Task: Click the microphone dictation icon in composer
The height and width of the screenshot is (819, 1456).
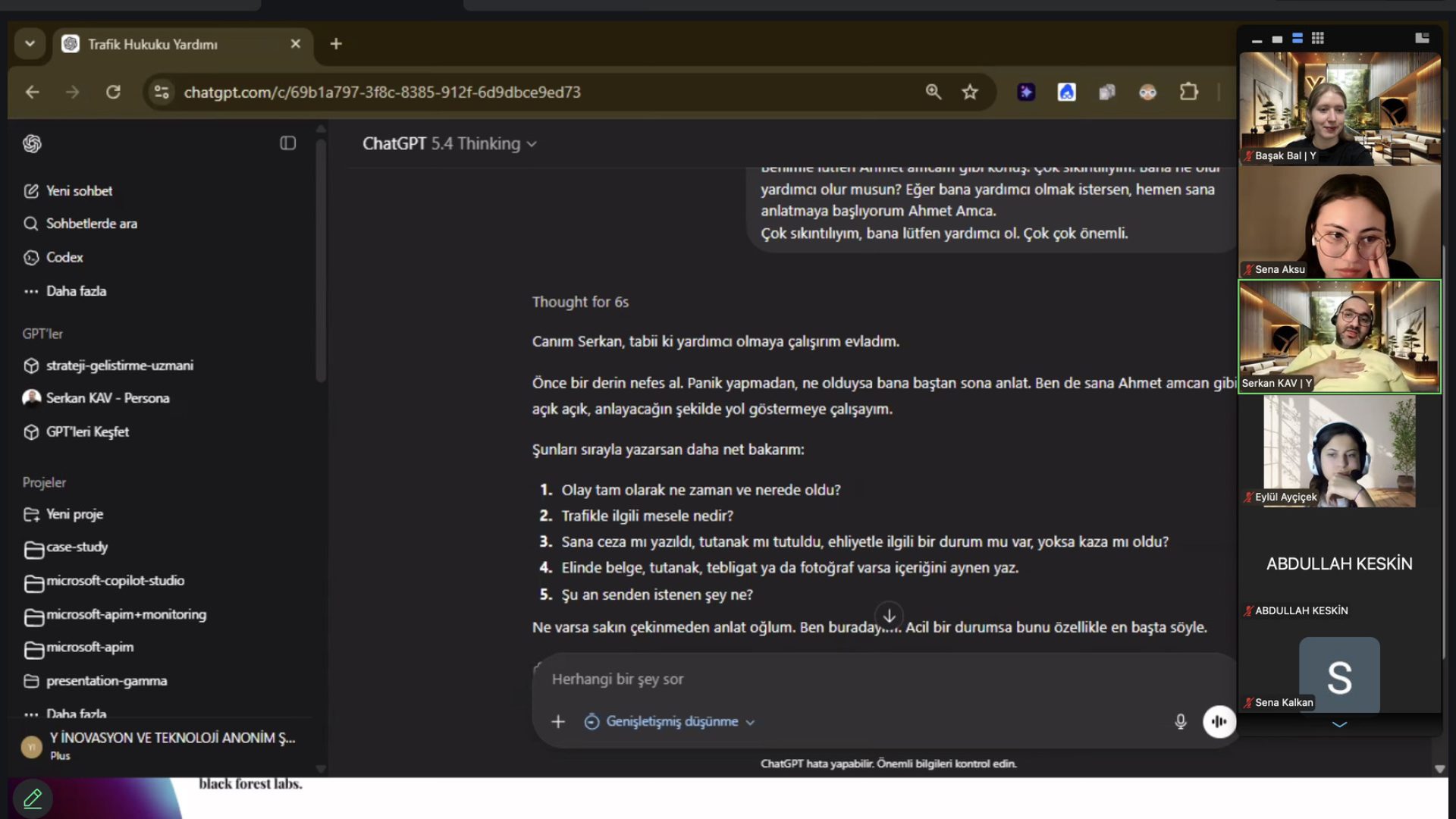Action: coord(1180,721)
